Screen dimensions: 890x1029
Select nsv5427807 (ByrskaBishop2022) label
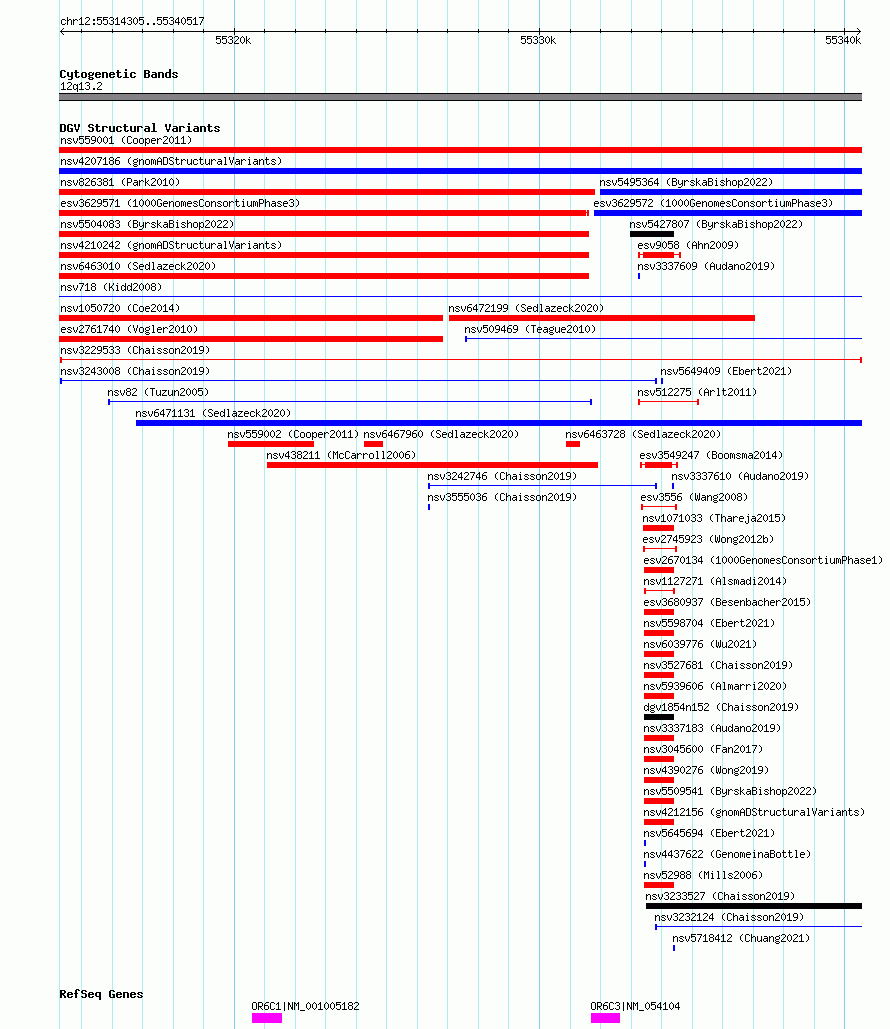click(x=716, y=224)
